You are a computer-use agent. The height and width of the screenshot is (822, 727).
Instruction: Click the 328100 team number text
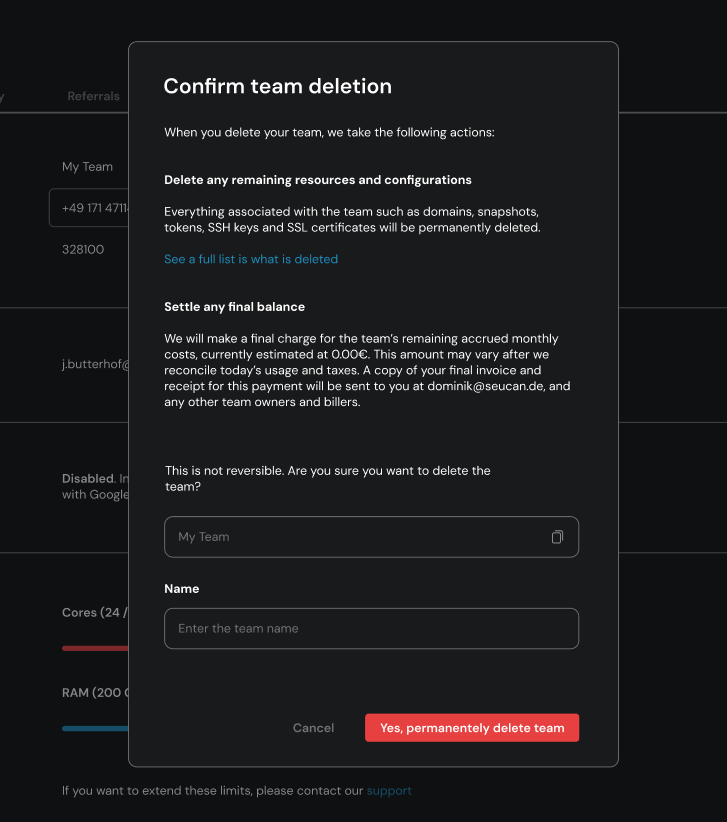point(83,249)
